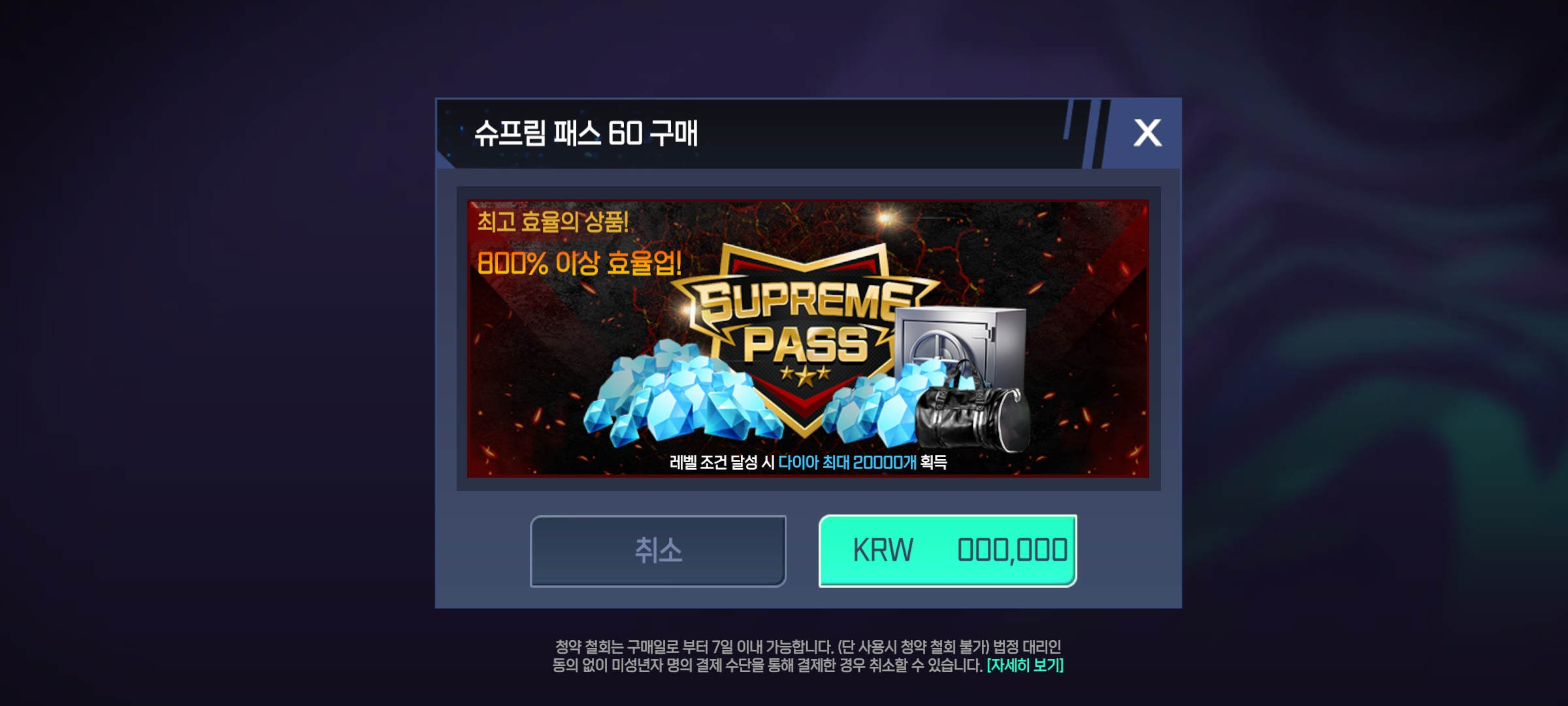The height and width of the screenshot is (706, 1568).
Task: Click the 취소 cancel button
Action: pyautogui.click(x=658, y=551)
